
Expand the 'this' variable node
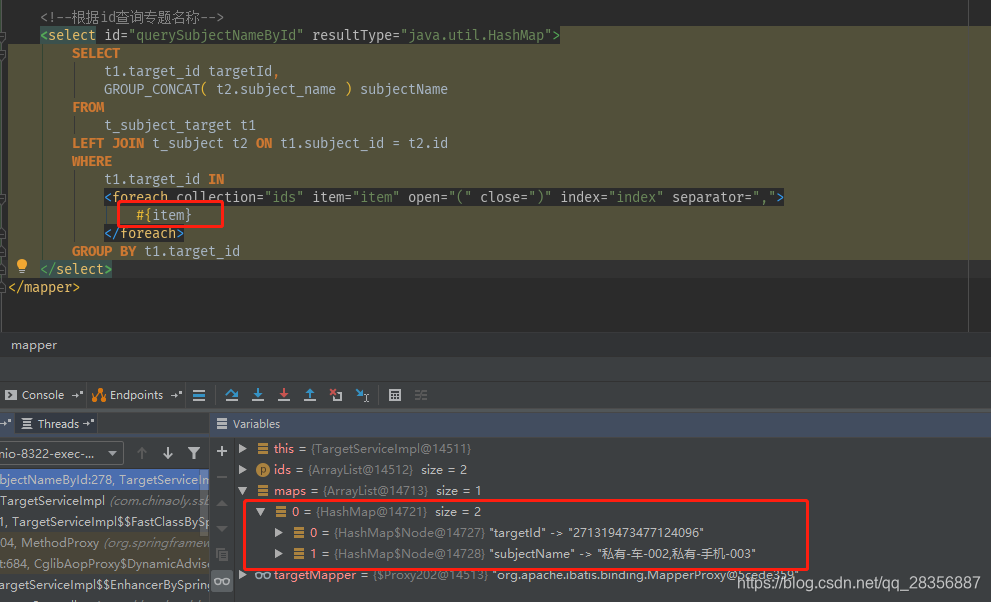pyautogui.click(x=243, y=448)
